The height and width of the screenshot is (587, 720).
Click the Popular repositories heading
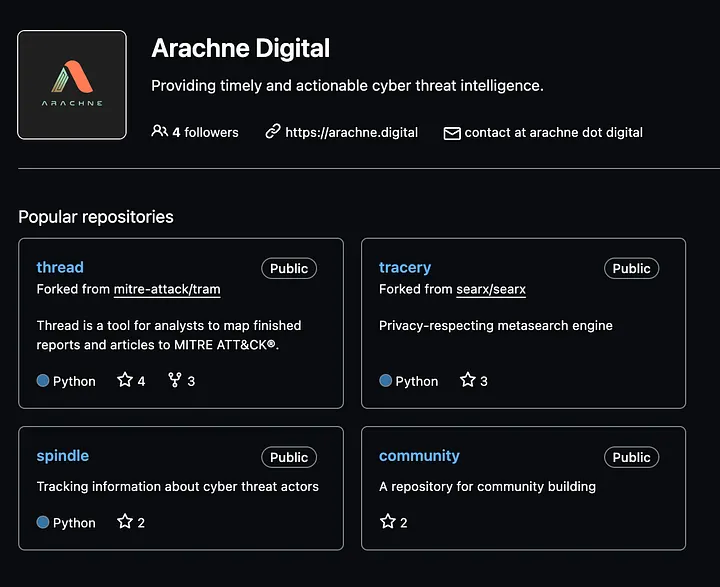tap(96, 217)
